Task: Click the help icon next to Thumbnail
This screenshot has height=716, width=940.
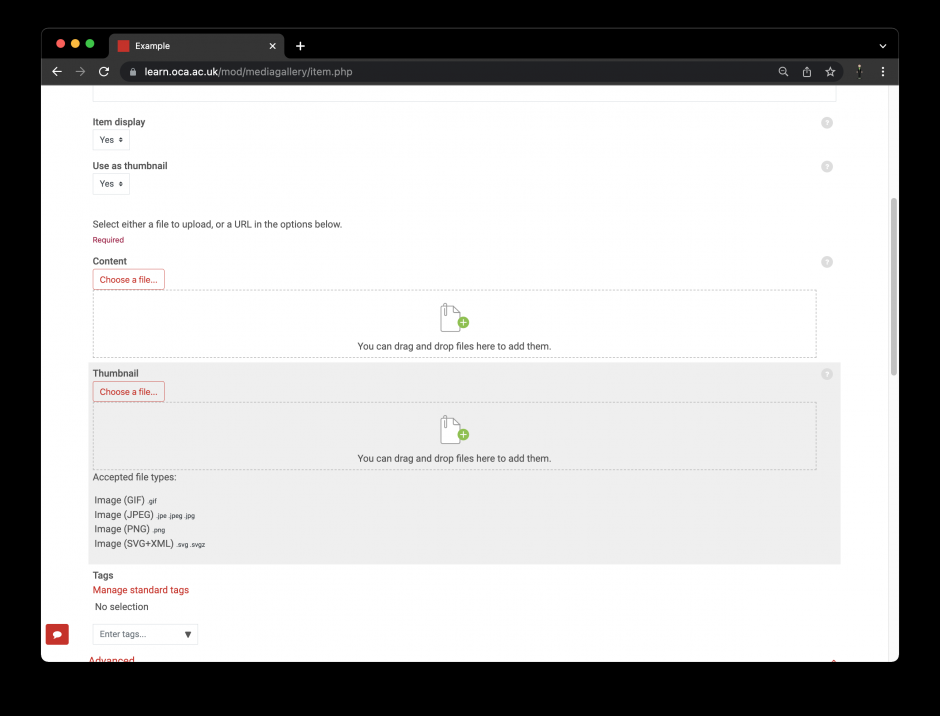Action: point(827,374)
